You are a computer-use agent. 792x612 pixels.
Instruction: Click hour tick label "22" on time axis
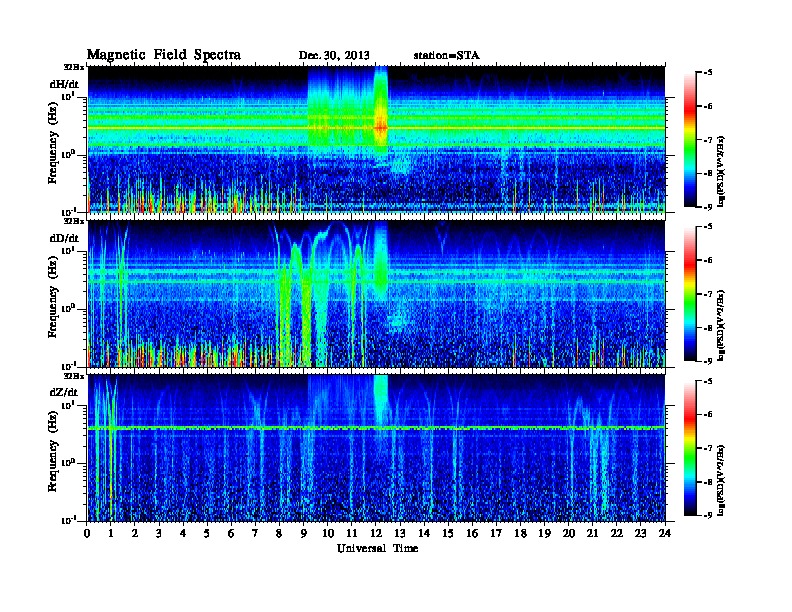pos(617,533)
